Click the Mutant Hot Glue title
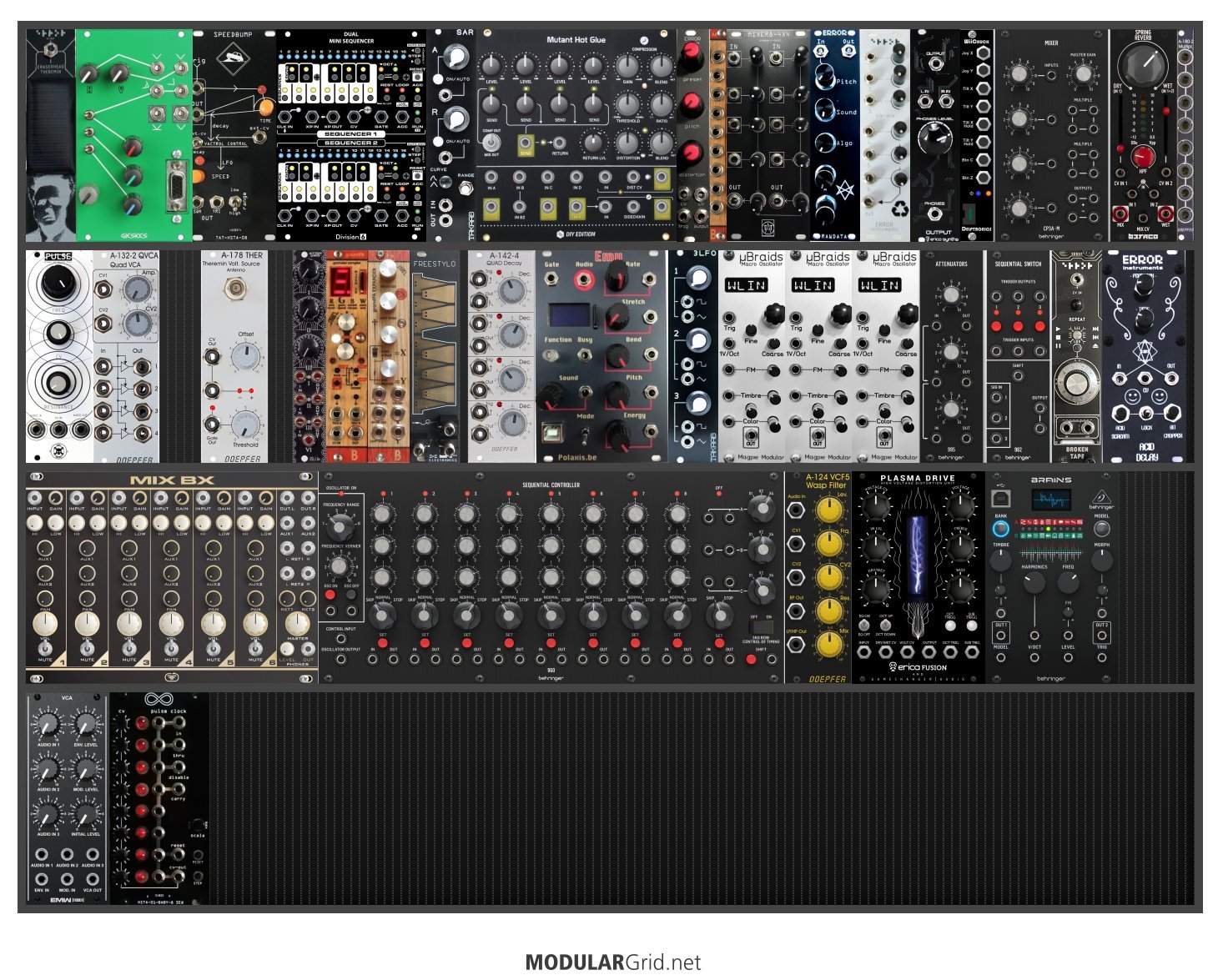This screenshot has height=980, width=1228. (576, 40)
